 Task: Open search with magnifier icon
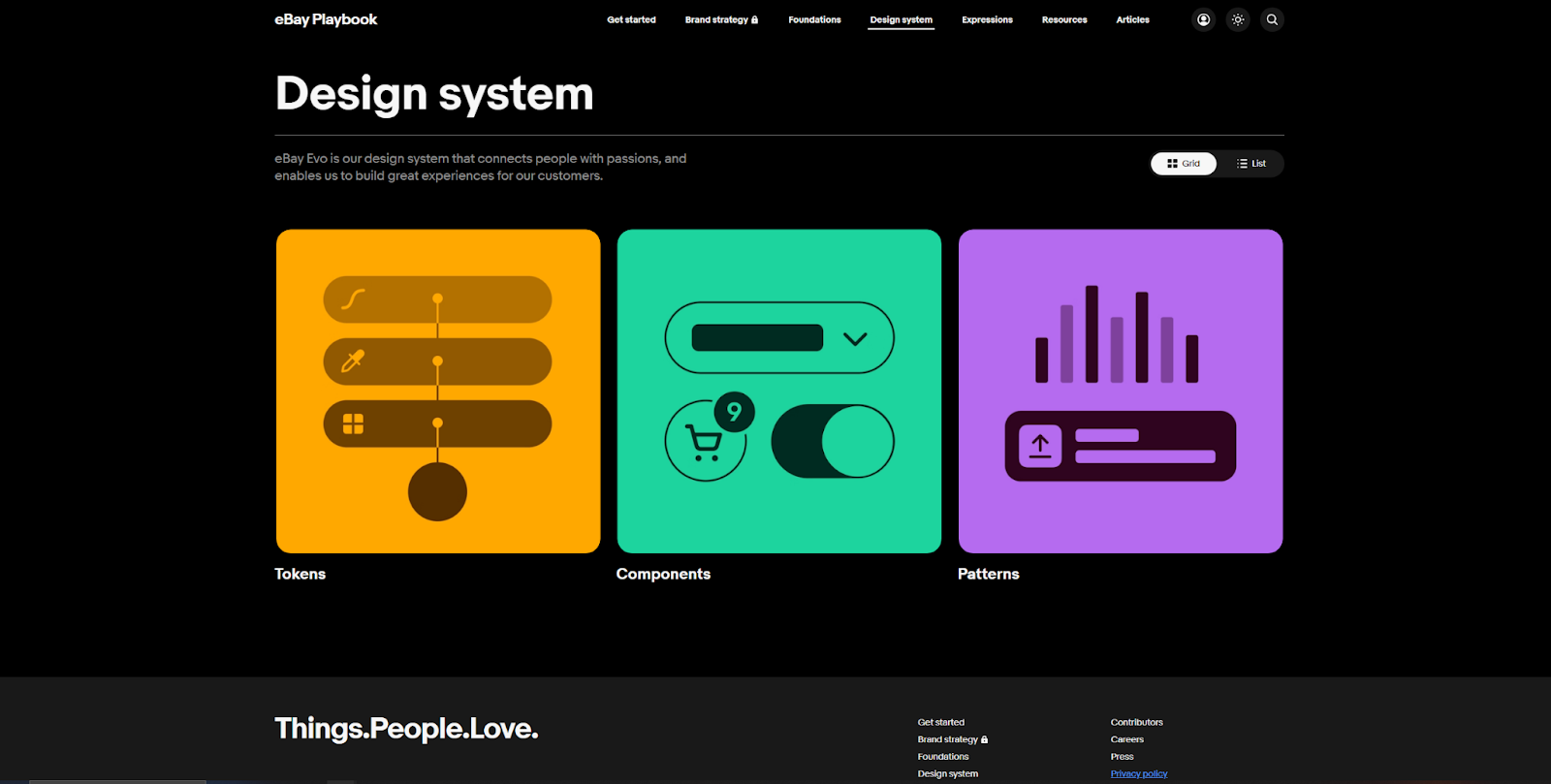point(1272,19)
